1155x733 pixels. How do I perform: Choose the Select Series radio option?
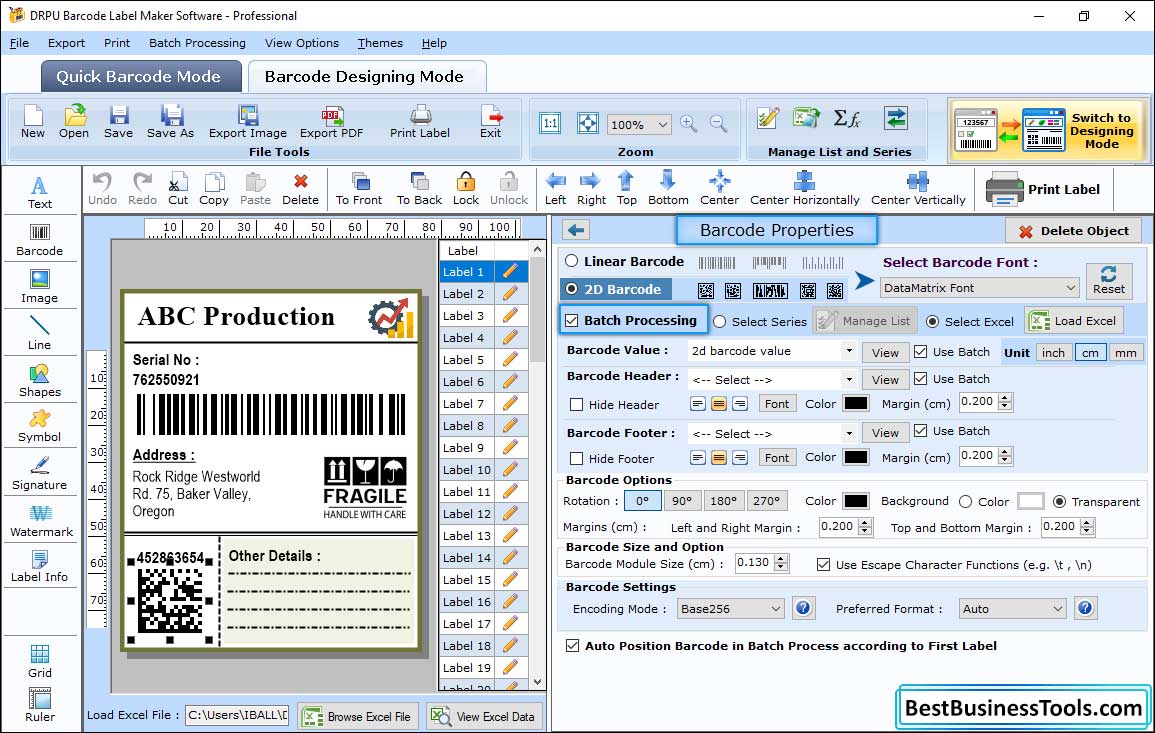click(x=720, y=322)
